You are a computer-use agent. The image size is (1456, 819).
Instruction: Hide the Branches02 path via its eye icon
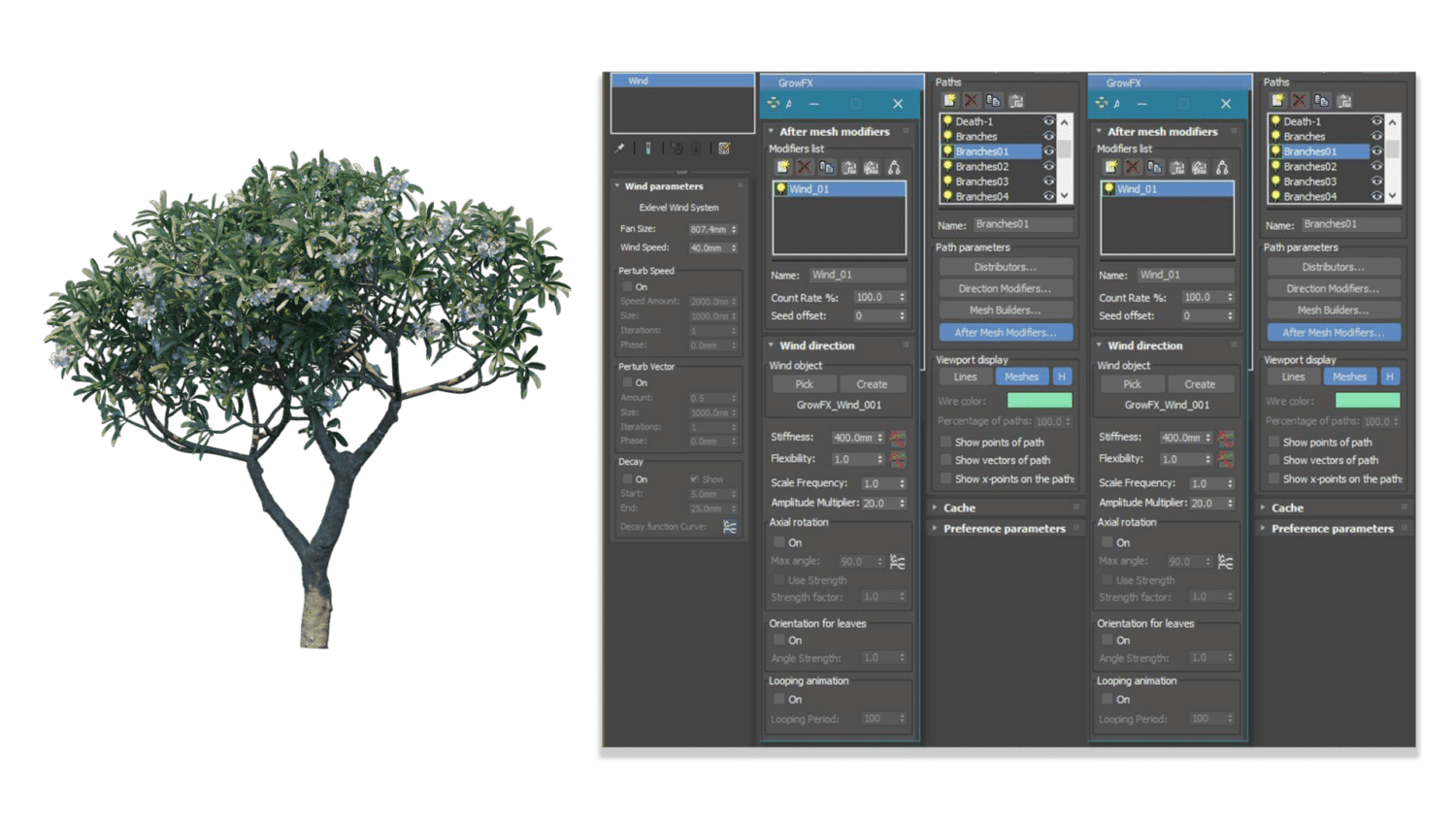point(1048,166)
